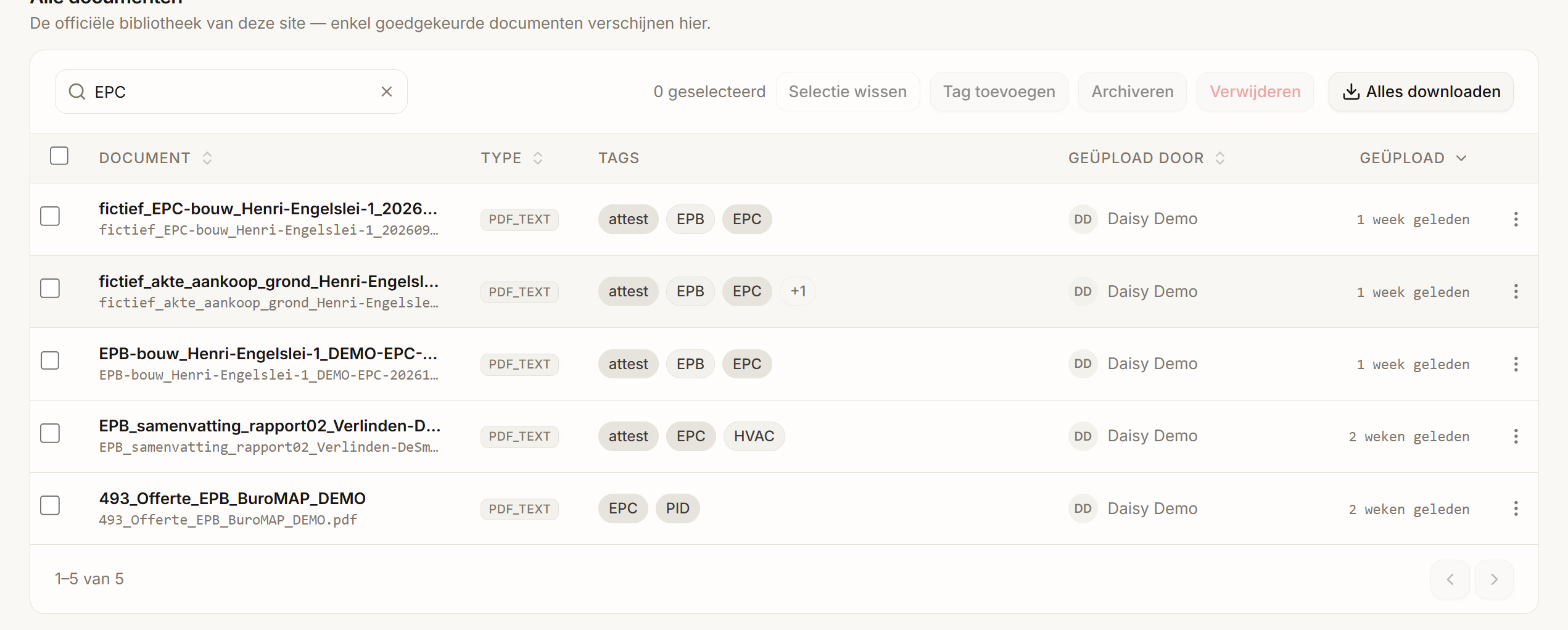Click filename 493_Offerte_EPB_BuroMAP_DEMO.pdf subtitle
The image size is (1568, 630).
(x=228, y=520)
